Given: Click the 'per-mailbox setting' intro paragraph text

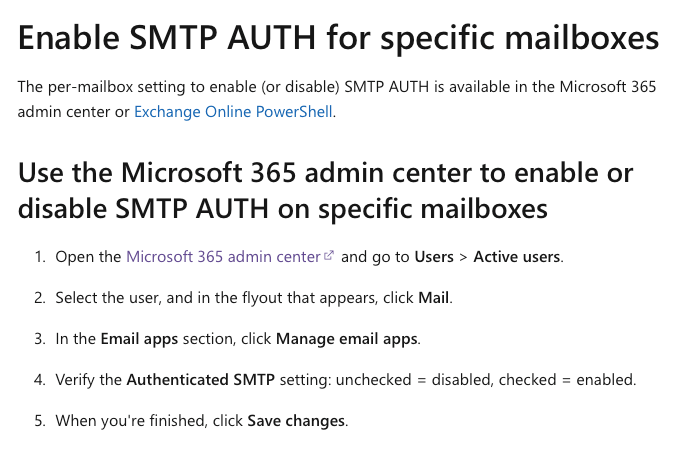Looking at the screenshot, I should click(x=337, y=99).
